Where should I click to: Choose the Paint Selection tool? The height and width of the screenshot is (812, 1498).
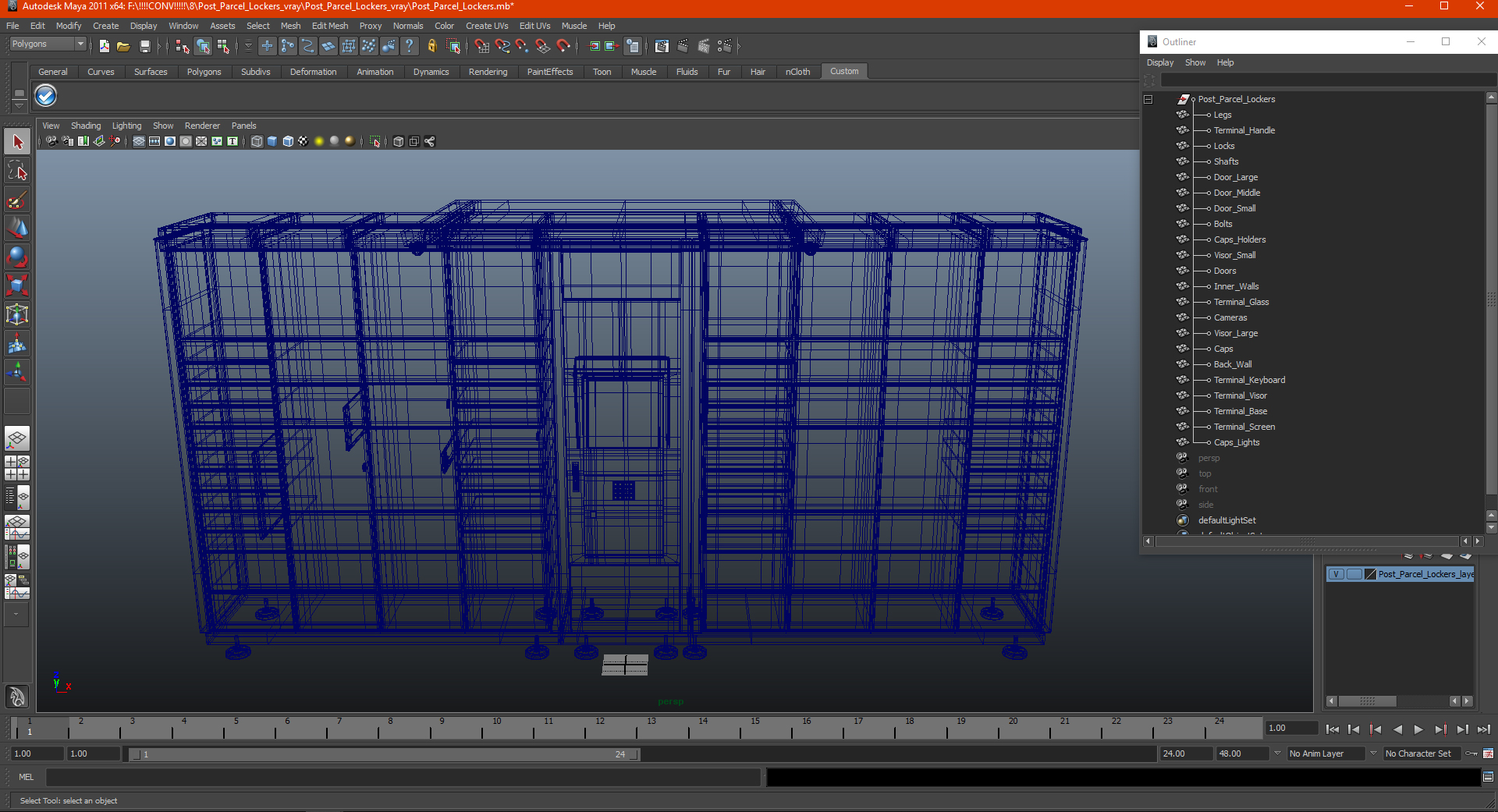[x=17, y=200]
